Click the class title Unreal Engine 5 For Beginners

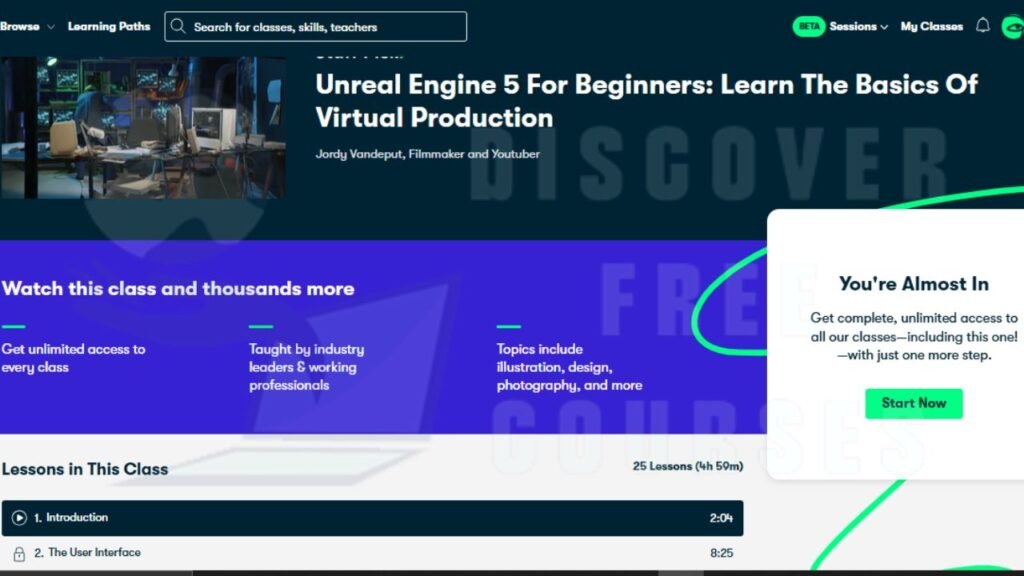click(647, 101)
